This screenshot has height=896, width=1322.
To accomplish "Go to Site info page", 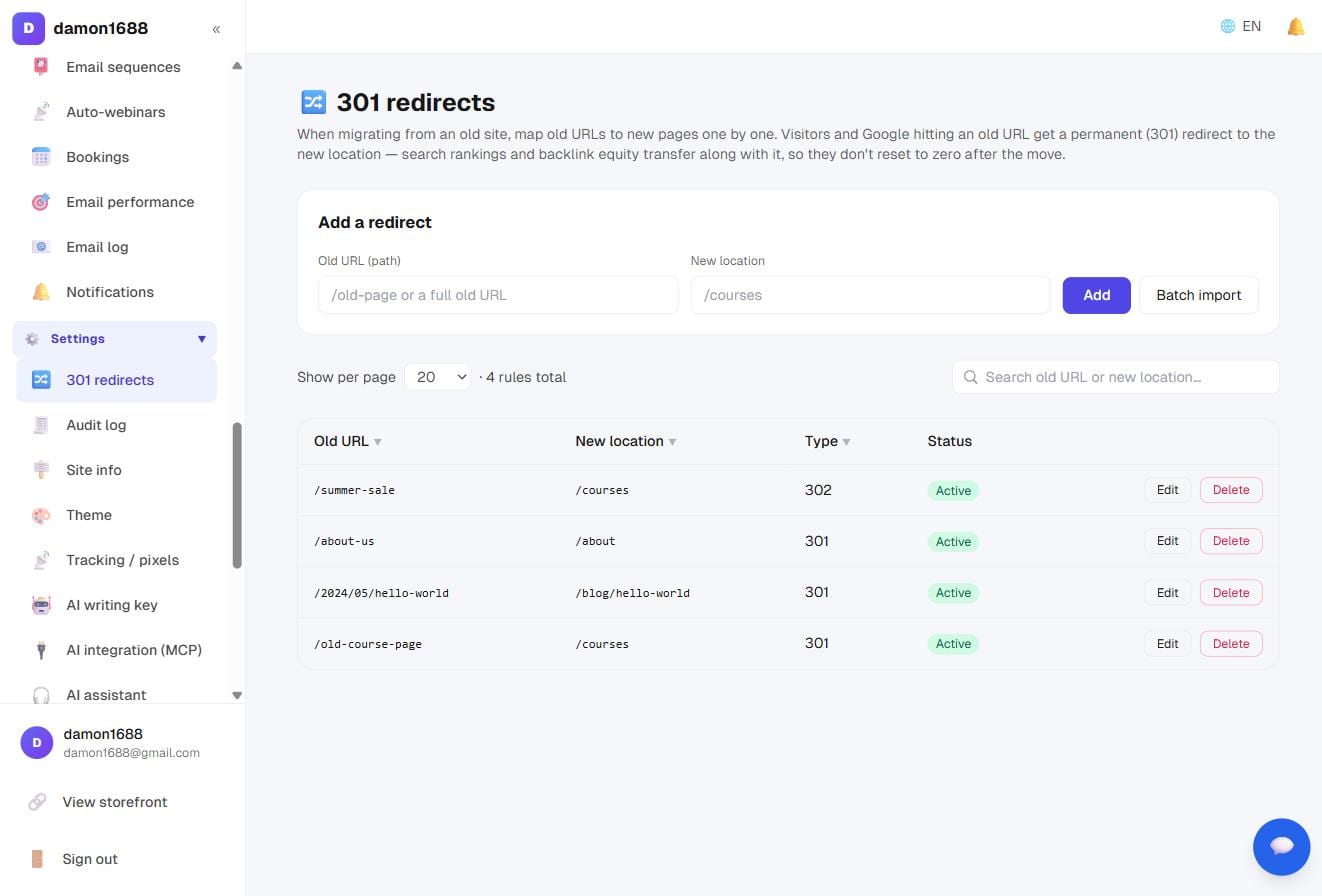I will [x=116, y=470].
